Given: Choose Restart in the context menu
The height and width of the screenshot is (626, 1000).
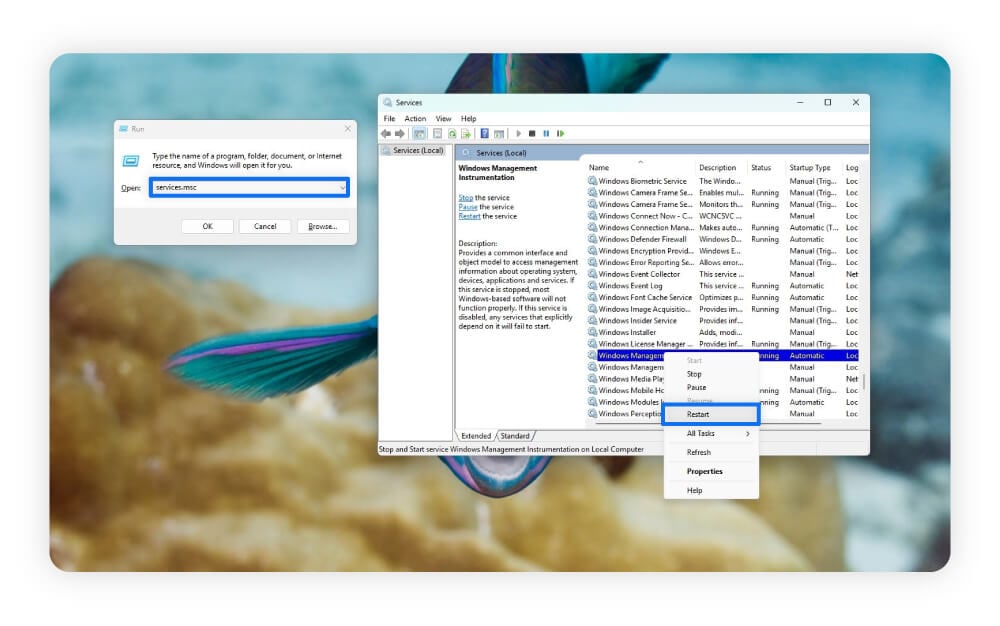Looking at the screenshot, I should (711, 414).
